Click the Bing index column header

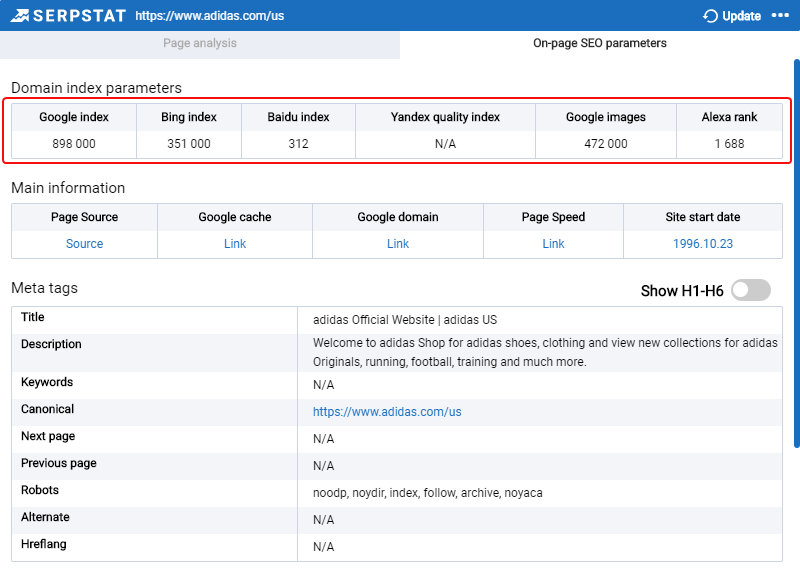pyautogui.click(x=189, y=117)
